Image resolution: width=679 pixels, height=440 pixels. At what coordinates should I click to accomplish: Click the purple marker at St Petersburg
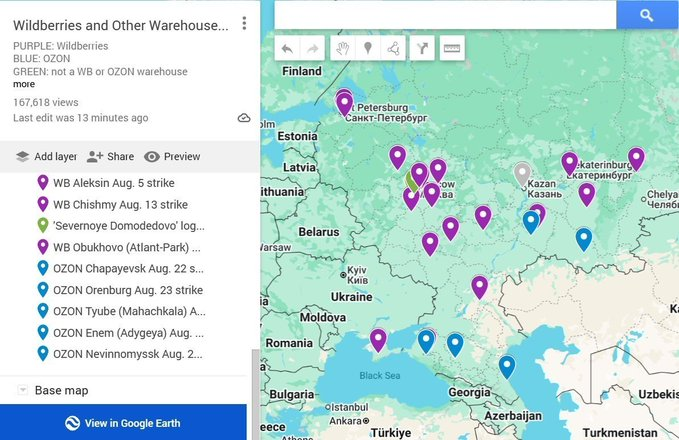tap(344, 104)
